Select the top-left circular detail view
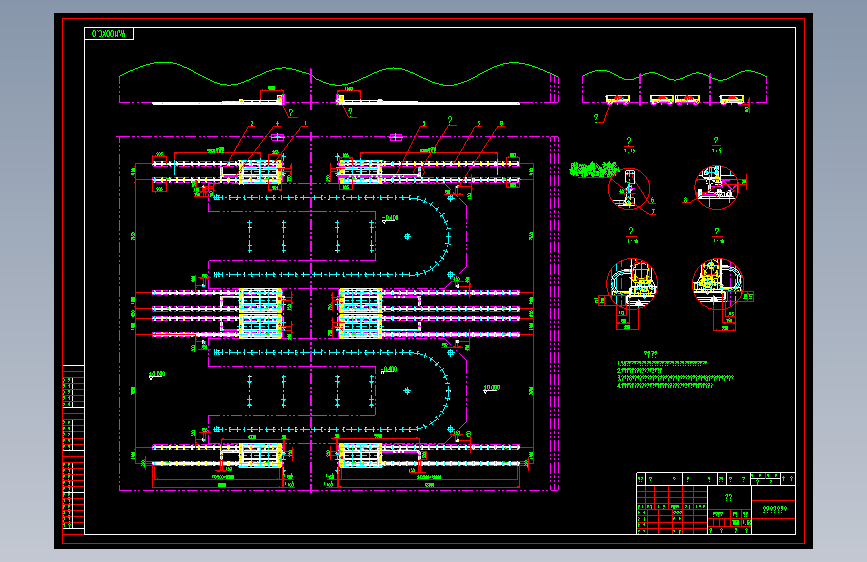 click(x=629, y=189)
